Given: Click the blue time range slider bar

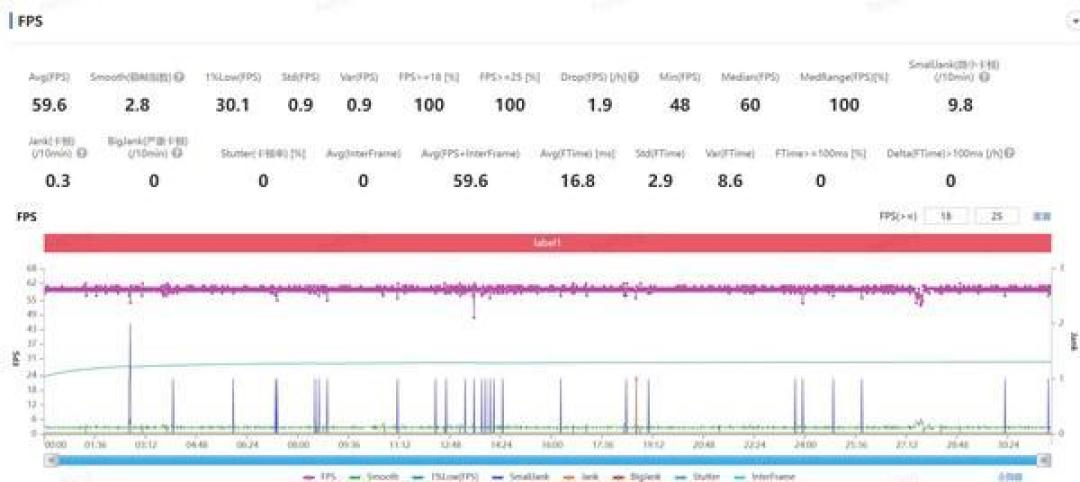Looking at the screenshot, I should (548, 459).
